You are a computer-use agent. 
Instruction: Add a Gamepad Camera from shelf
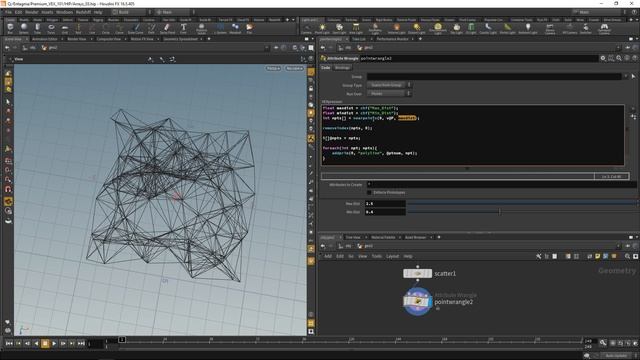(604, 28)
